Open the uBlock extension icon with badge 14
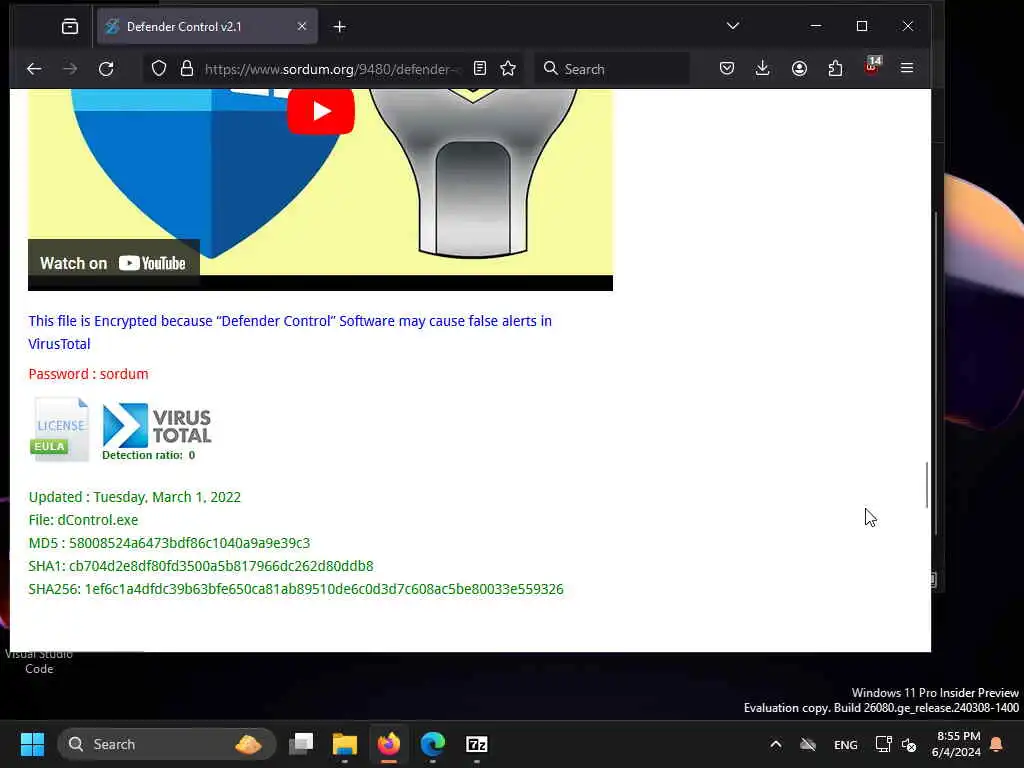The width and height of the screenshot is (1024, 768). click(872, 67)
